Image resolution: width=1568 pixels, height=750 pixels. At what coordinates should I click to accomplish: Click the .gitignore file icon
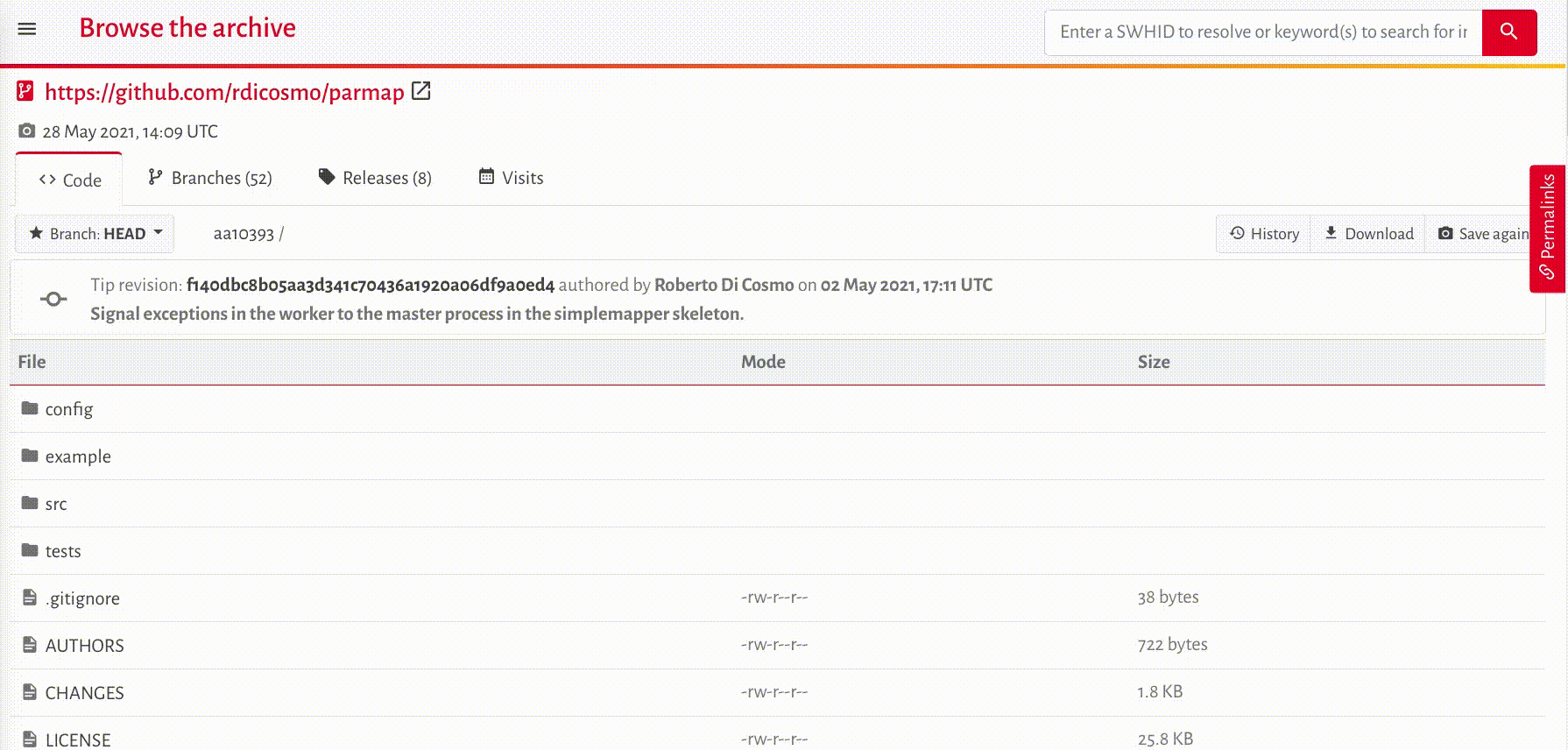tap(30, 598)
